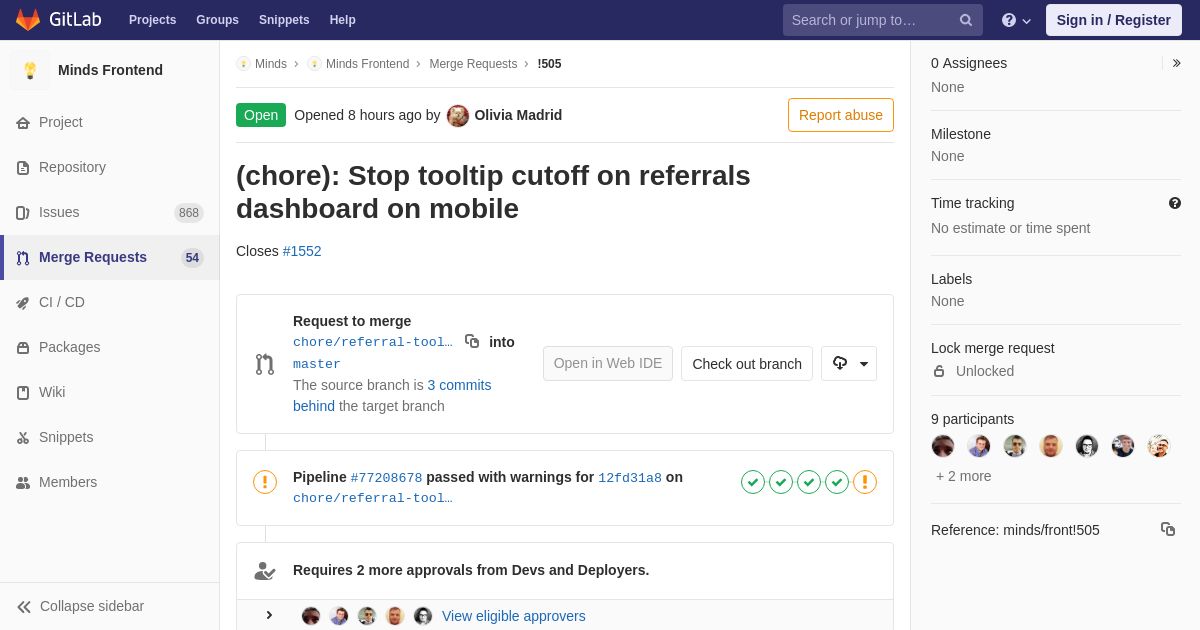Open the Snippets sidebar section
The height and width of the screenshot is (630, 1200).
tap(110, 437)
